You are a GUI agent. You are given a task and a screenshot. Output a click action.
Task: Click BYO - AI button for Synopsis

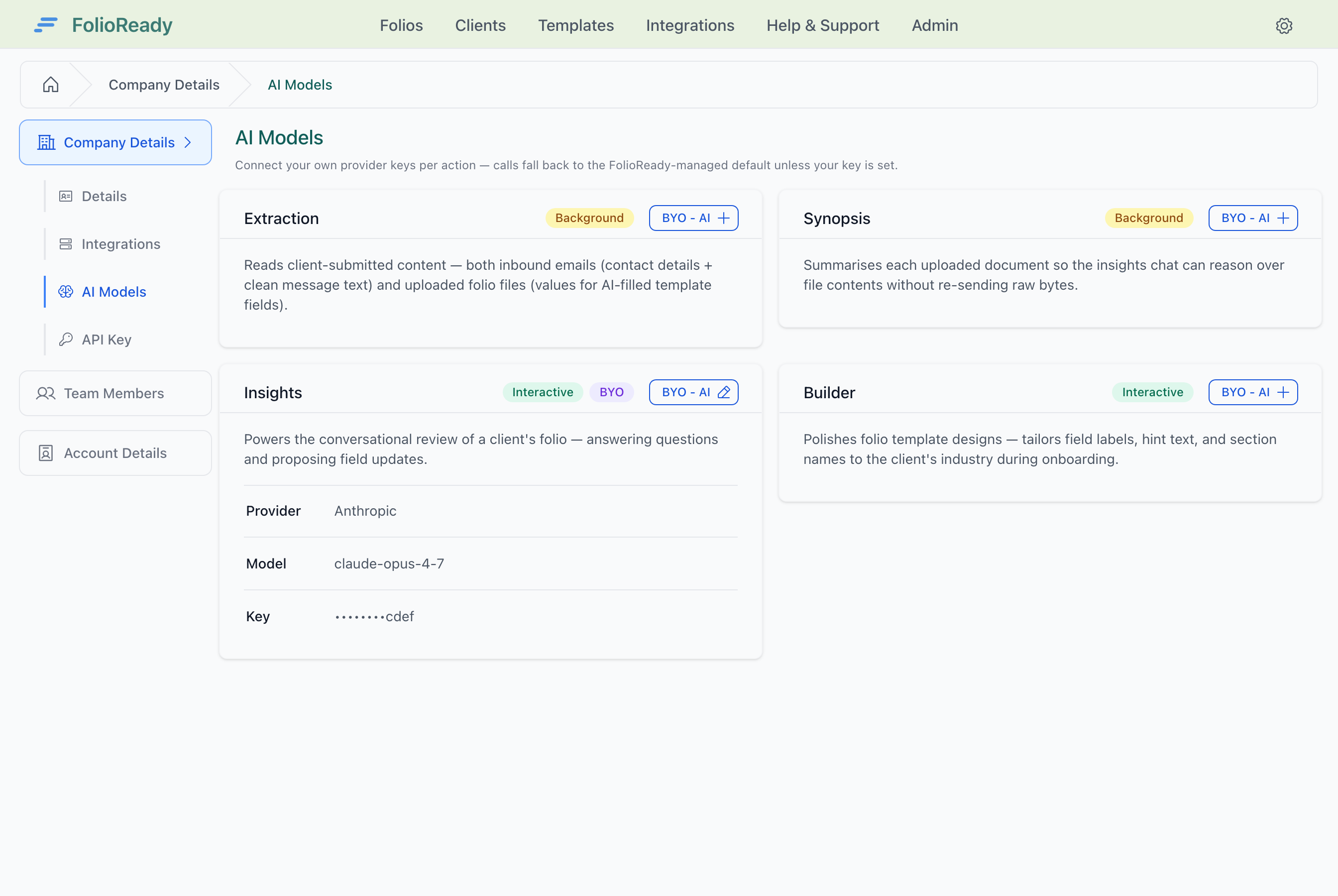click(1253, 219)
